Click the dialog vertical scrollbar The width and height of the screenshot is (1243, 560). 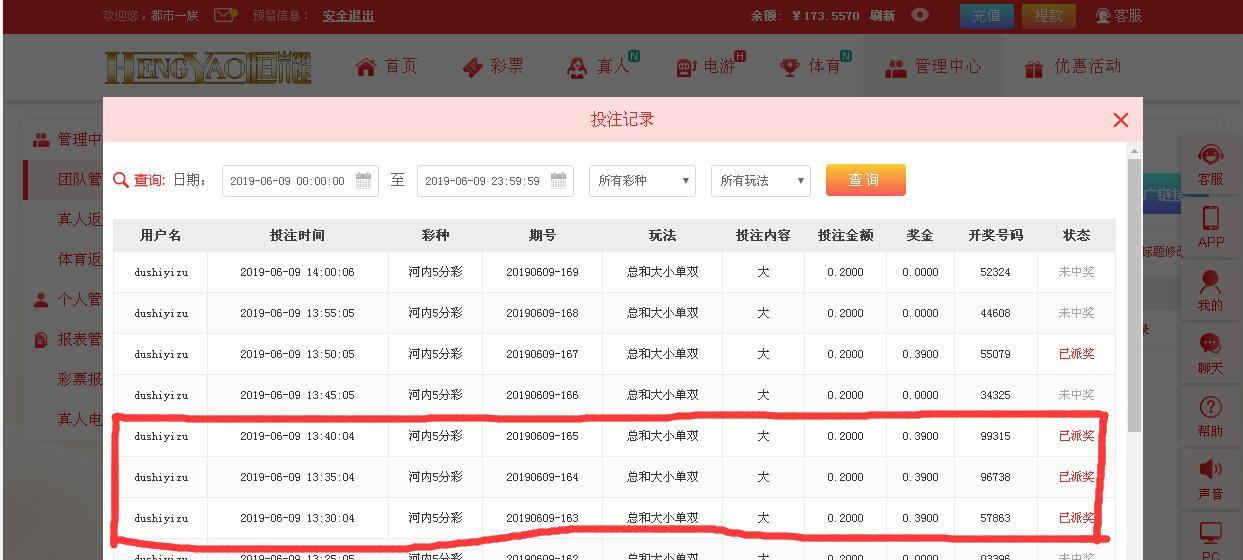pyautogui.click(x=1134, y=295)
